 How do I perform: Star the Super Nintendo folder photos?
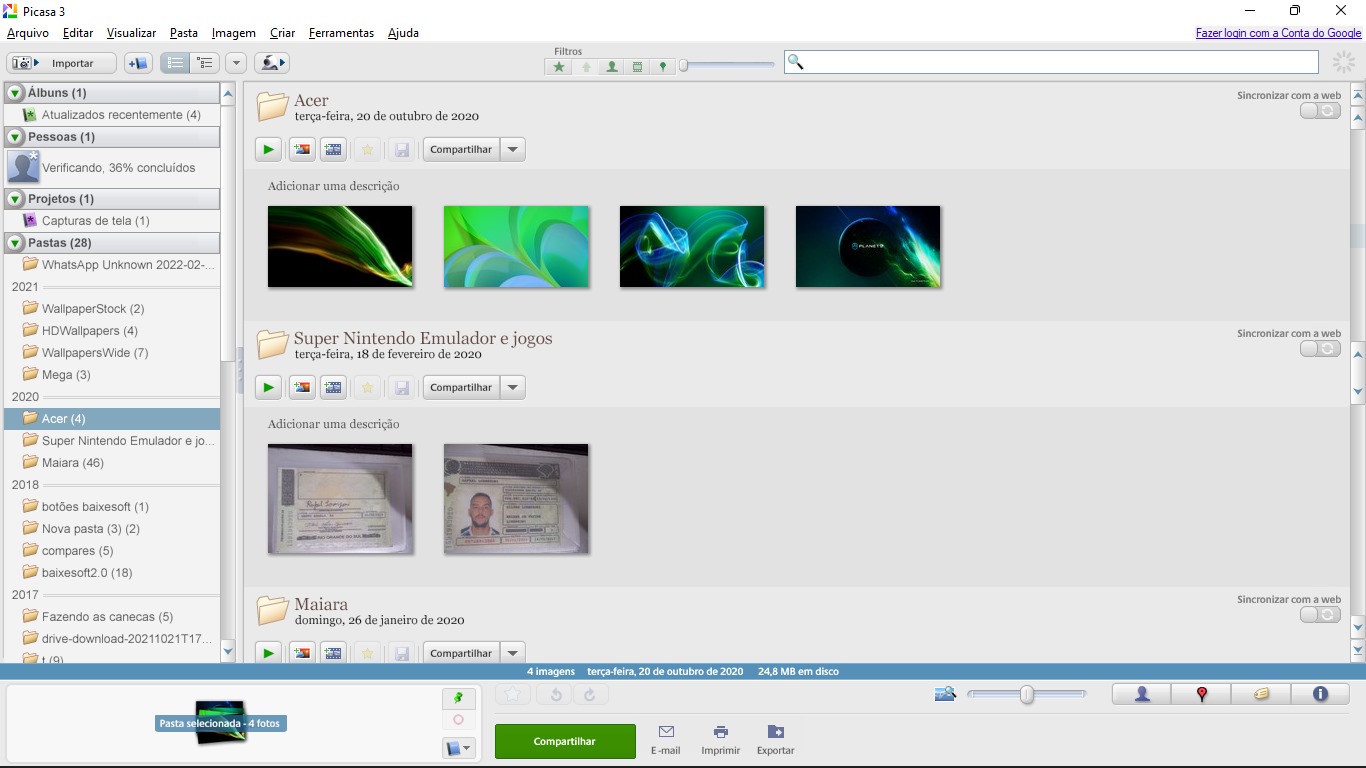367,387
